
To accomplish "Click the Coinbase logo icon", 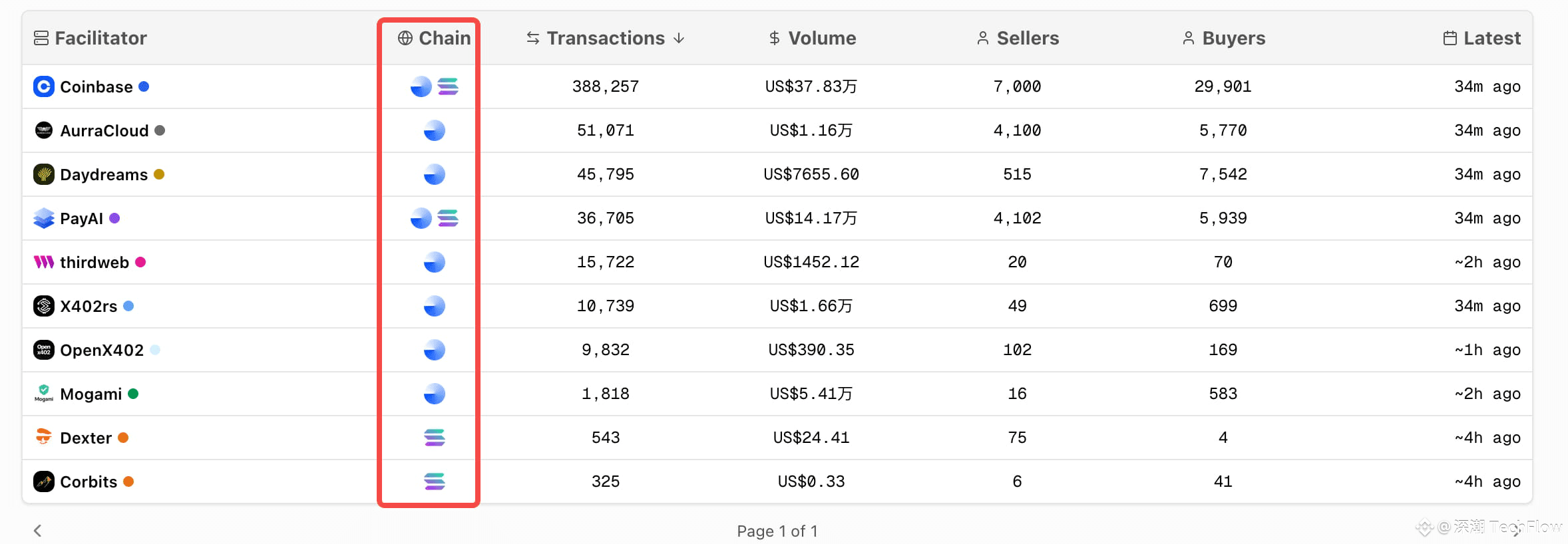I will click(44, 86).
